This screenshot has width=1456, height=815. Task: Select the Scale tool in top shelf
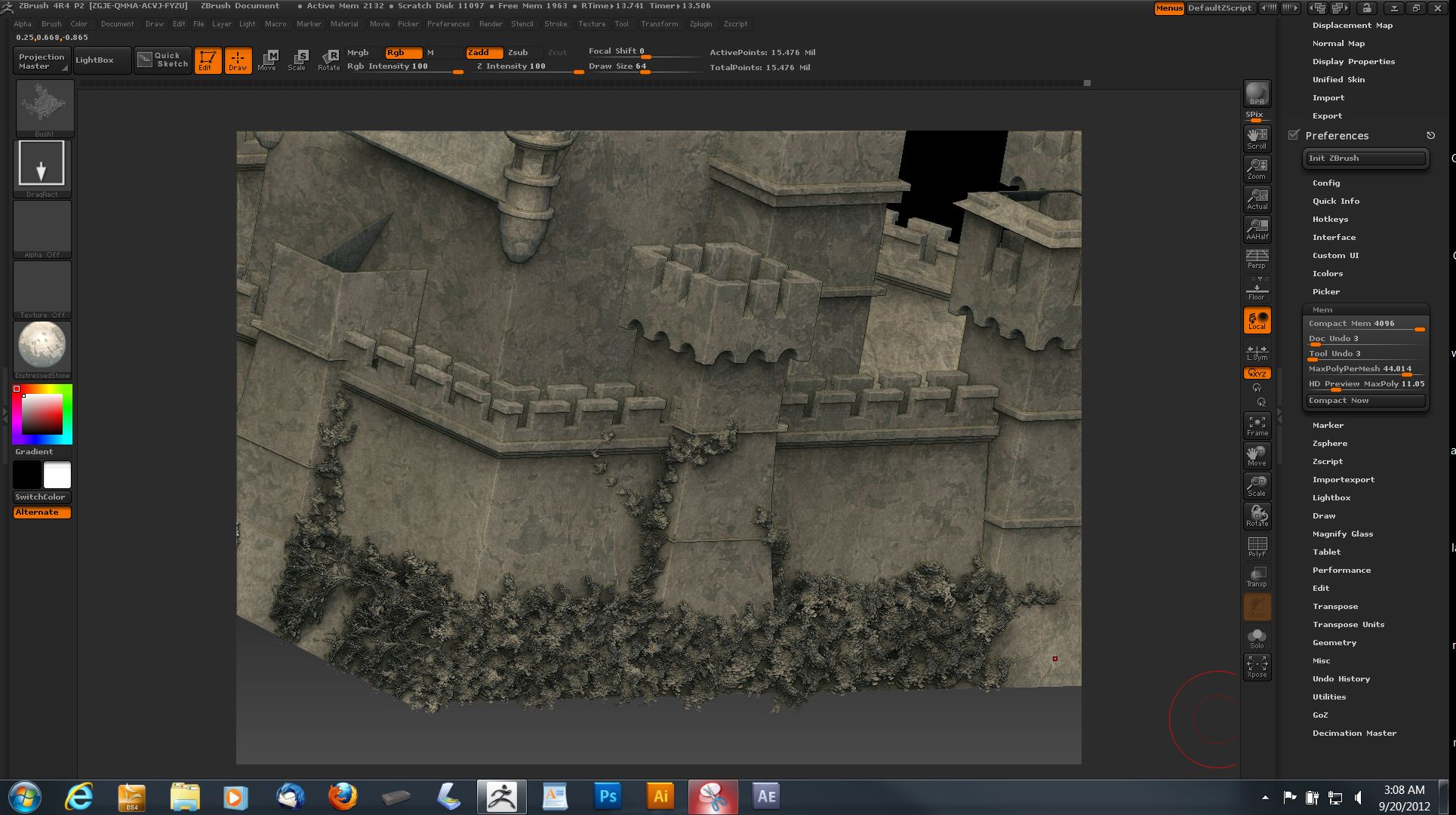pyautogui.click(x=297, y=60)
